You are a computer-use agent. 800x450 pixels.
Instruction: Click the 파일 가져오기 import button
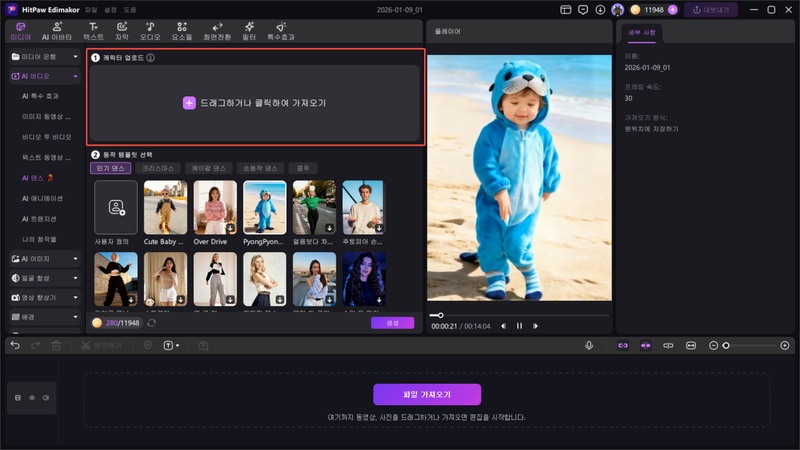427,394
